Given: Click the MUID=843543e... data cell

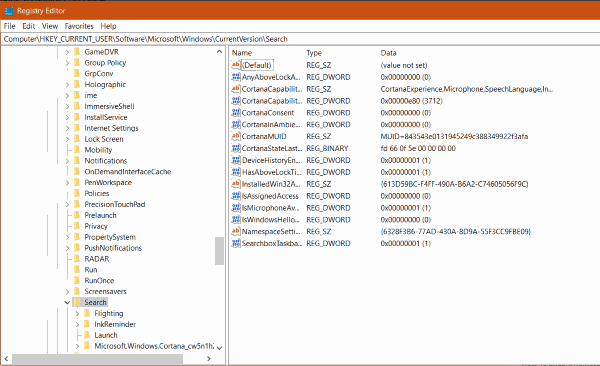Looking at the screenshot, I should point(454,136).
